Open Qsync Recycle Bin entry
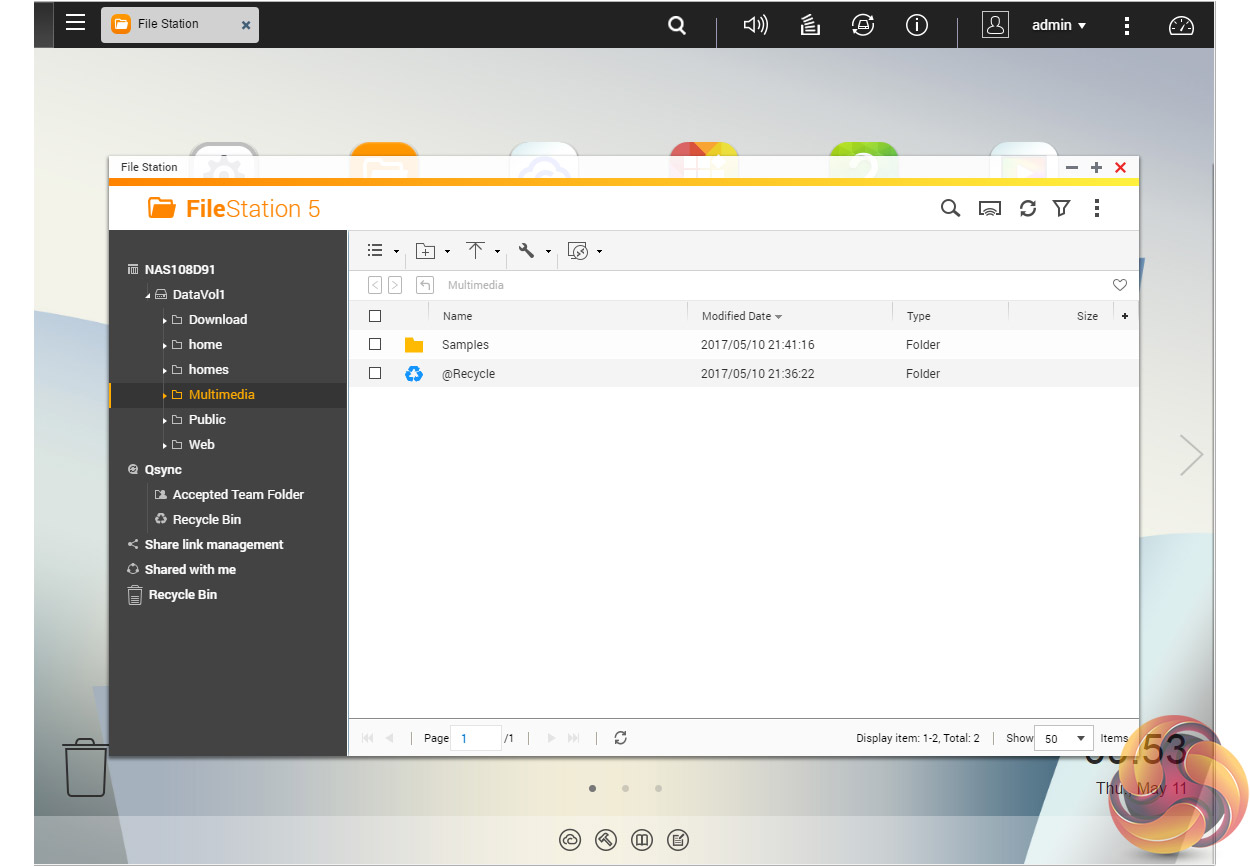The width and height of the screenshot is (1250, 867). 206,520
